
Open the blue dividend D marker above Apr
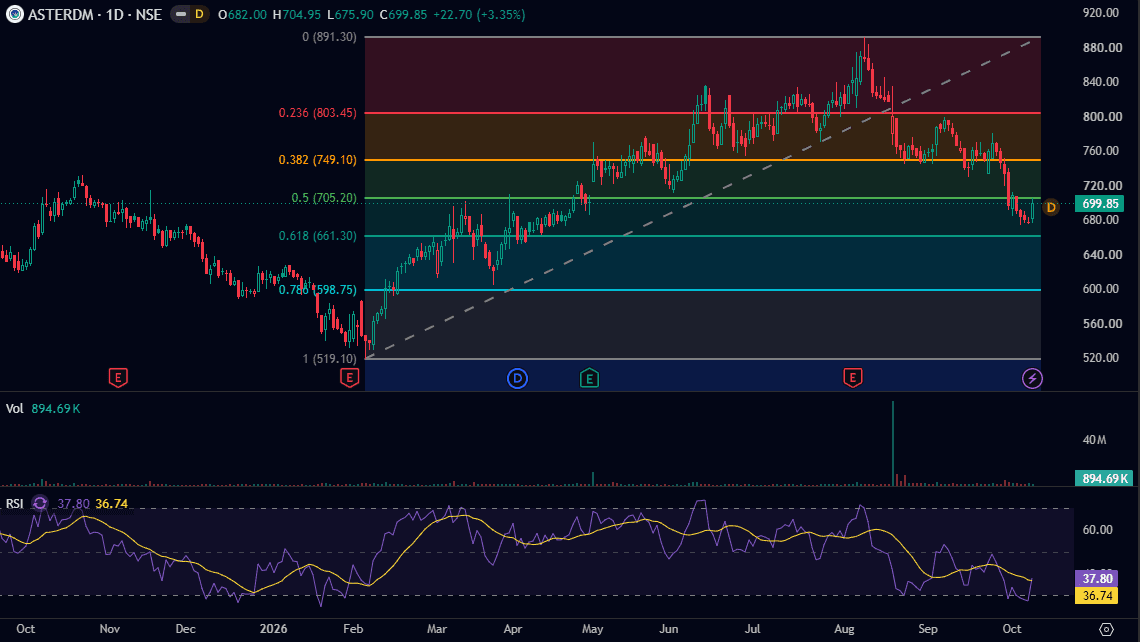point(517,378)
